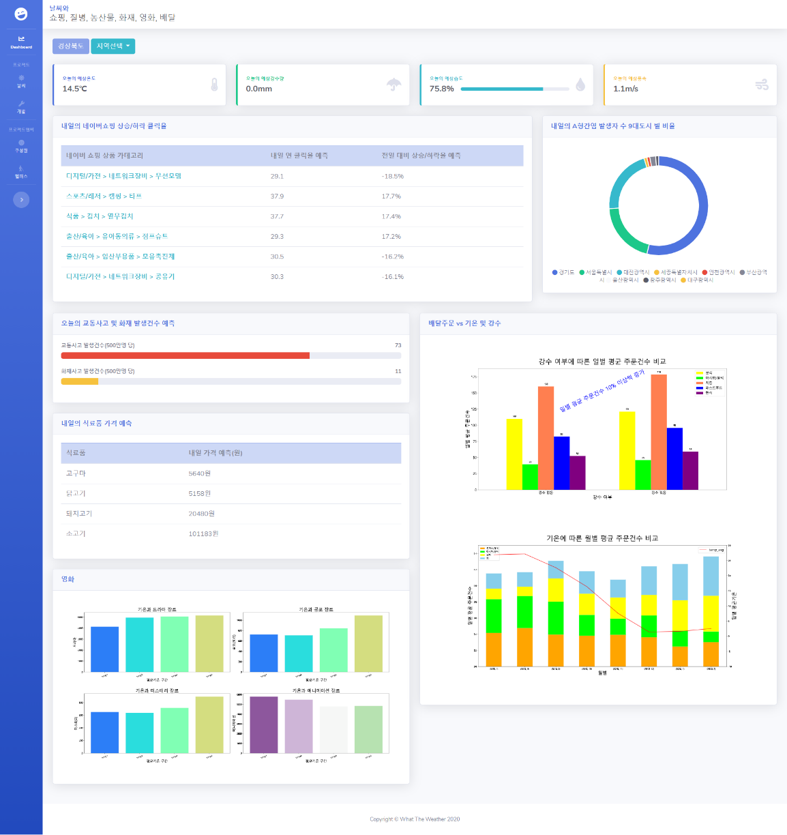Click the yellow fire incident progress bar

tap(79, 381)
